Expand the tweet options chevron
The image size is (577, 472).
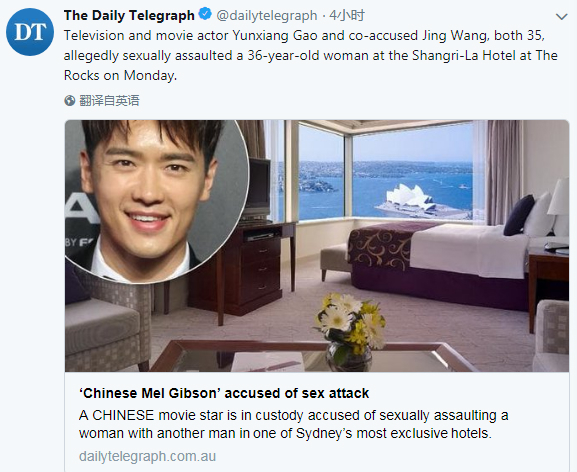pyautogui.click(x=562, y=17)
